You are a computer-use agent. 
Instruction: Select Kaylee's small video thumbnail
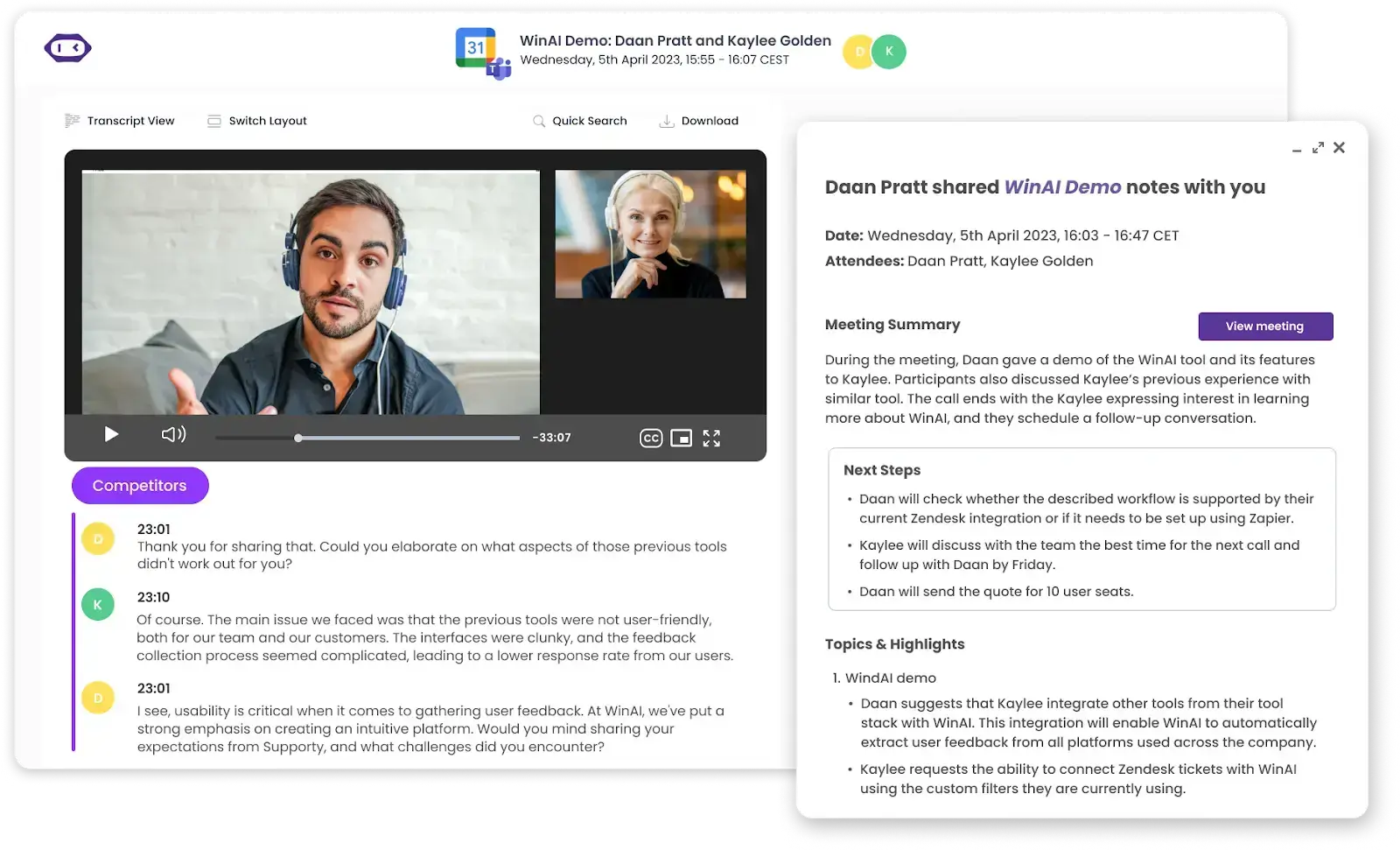651,235
